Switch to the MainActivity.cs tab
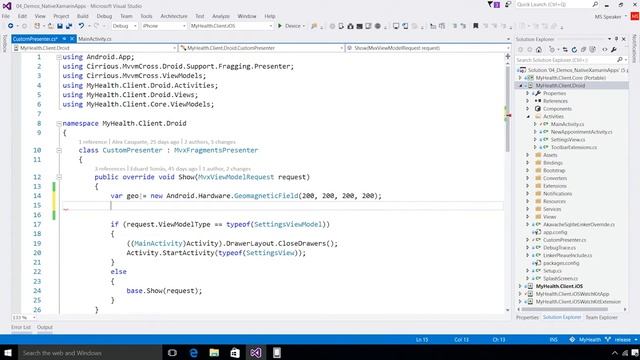The height and width of the screenshot is (360, 640). (x=95, y=39)
